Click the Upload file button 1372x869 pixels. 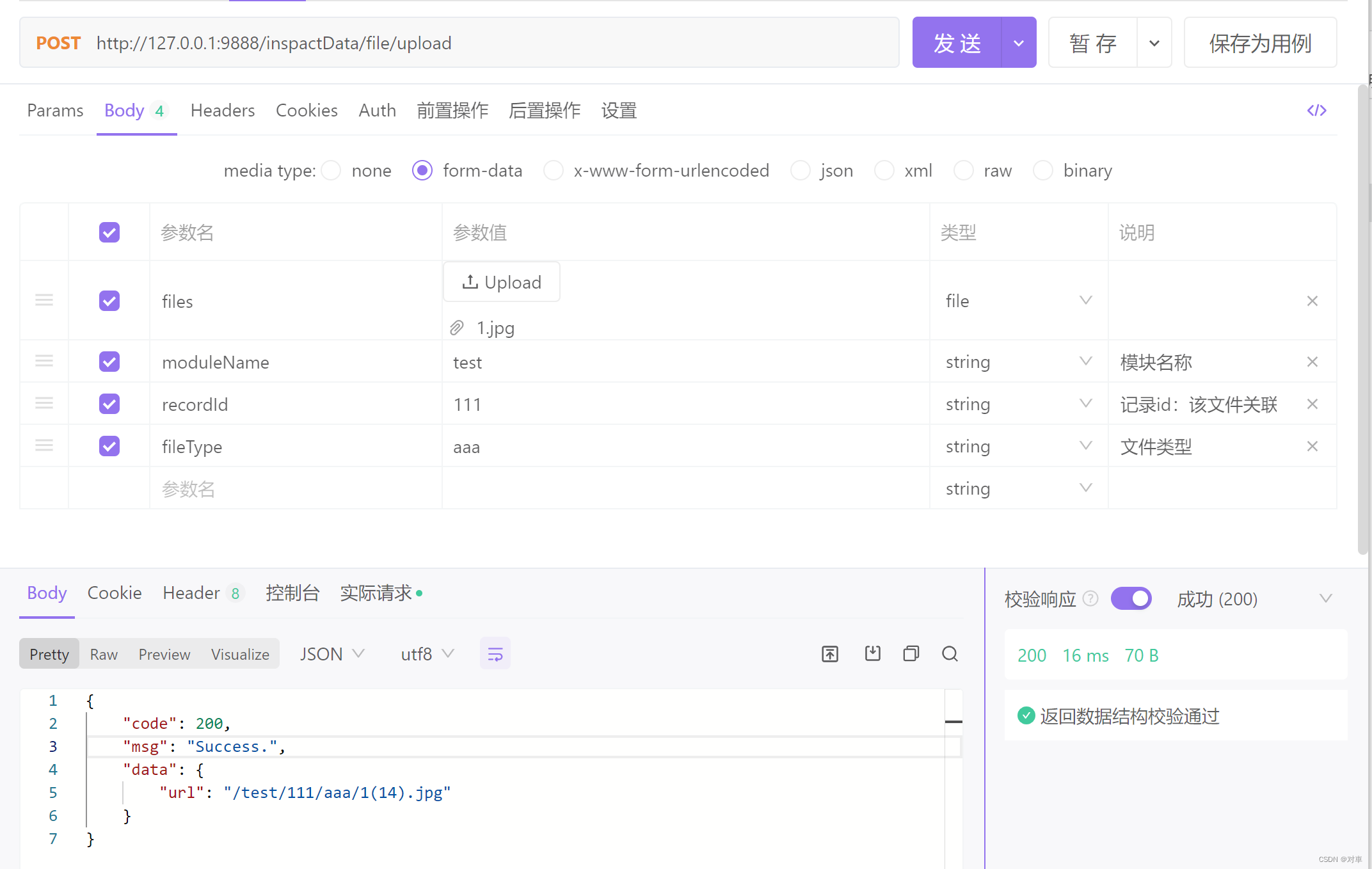point(502,282)
